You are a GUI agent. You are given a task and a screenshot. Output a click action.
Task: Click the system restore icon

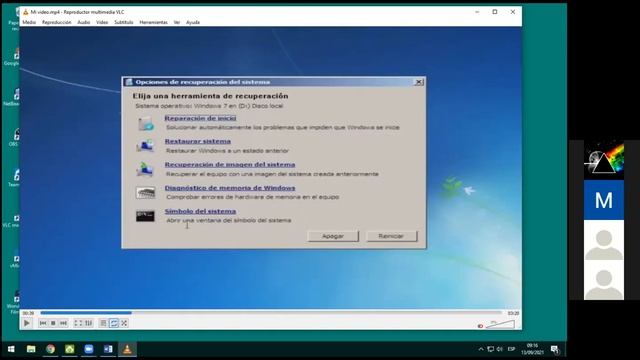coord(145,146)
